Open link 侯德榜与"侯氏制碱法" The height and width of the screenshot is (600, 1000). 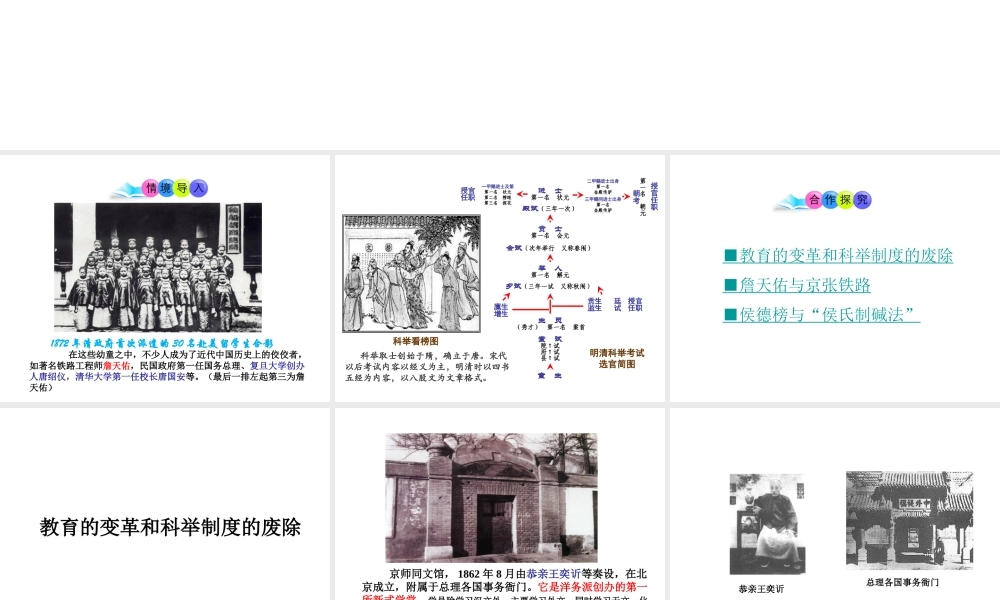pyautogui.click(x=821, y=314)
